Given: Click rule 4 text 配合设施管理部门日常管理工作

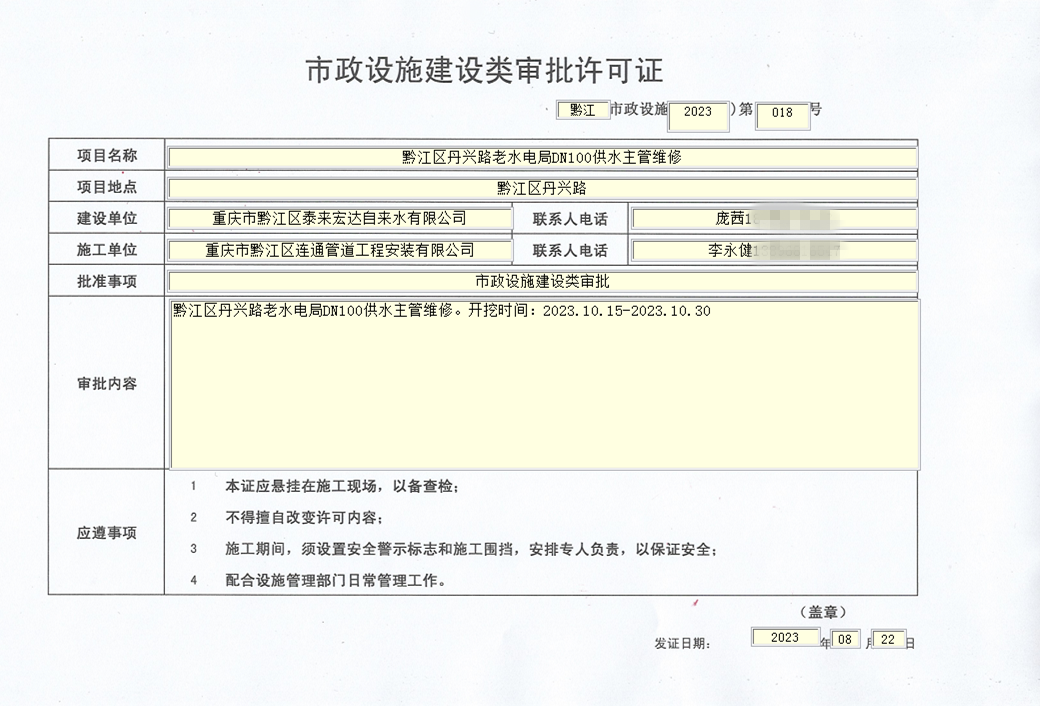Looking at the screenshot, I should [336, 581].
